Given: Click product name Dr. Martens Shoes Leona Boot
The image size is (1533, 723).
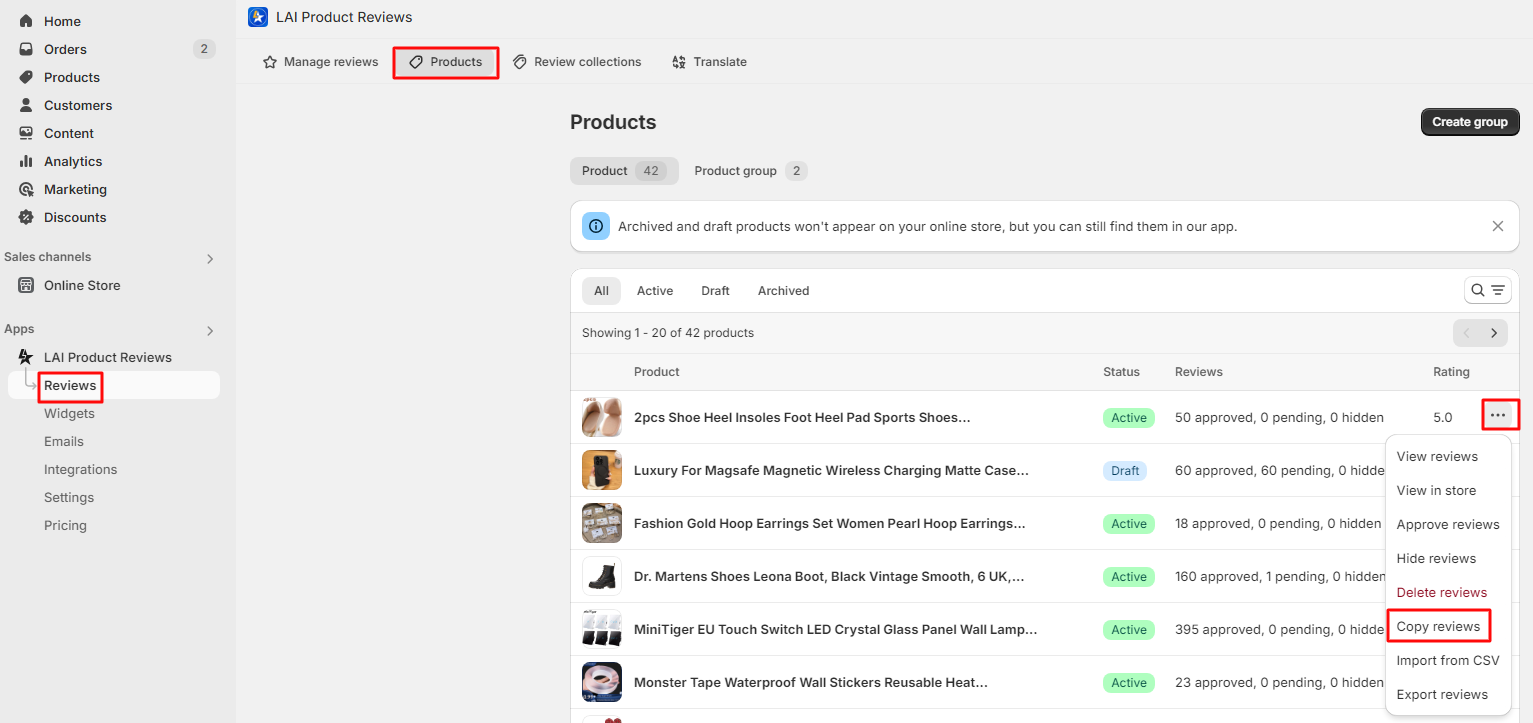Looking at the screenshot, I should click(829, 576).
